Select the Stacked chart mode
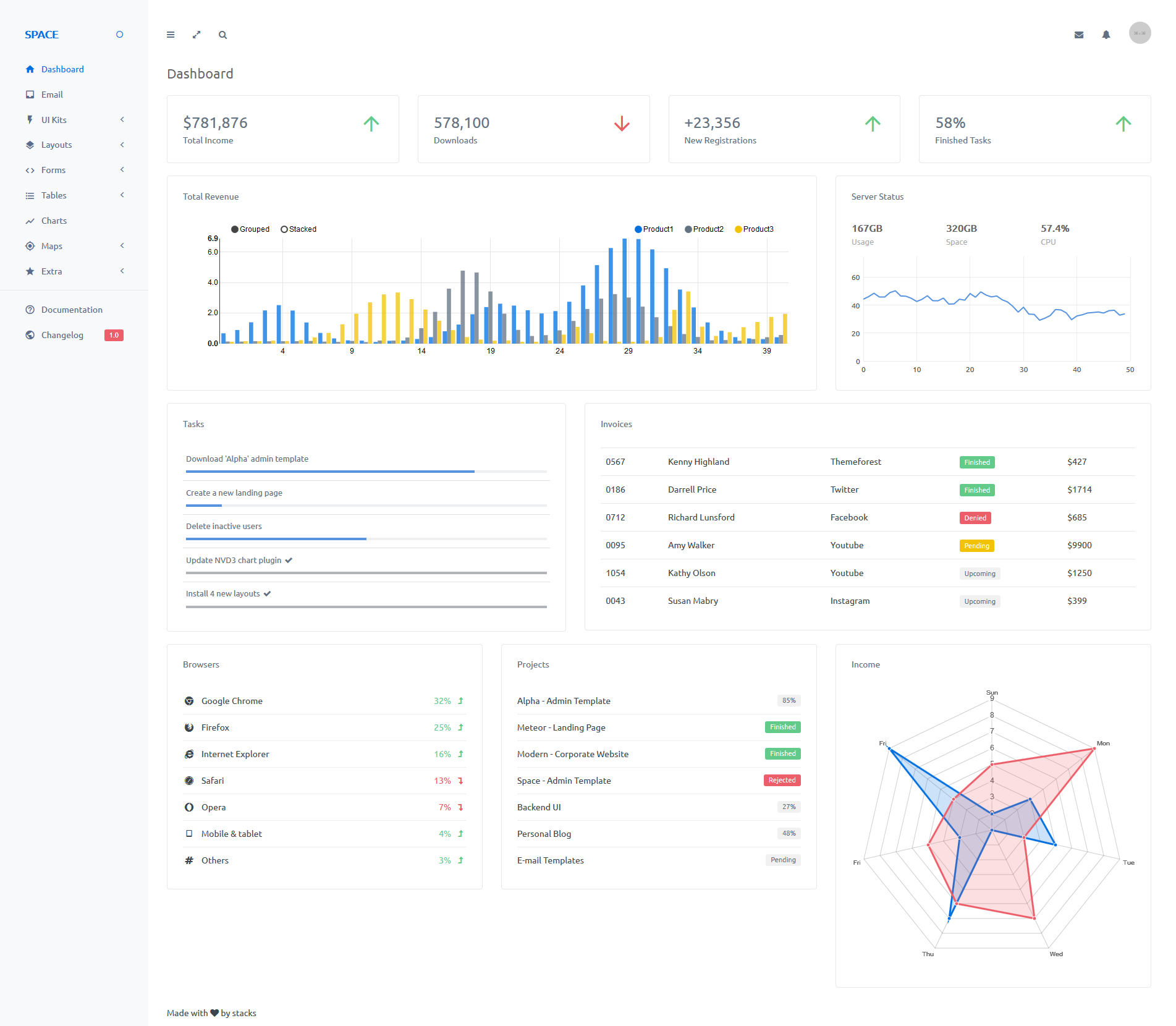 coord(298,229)
